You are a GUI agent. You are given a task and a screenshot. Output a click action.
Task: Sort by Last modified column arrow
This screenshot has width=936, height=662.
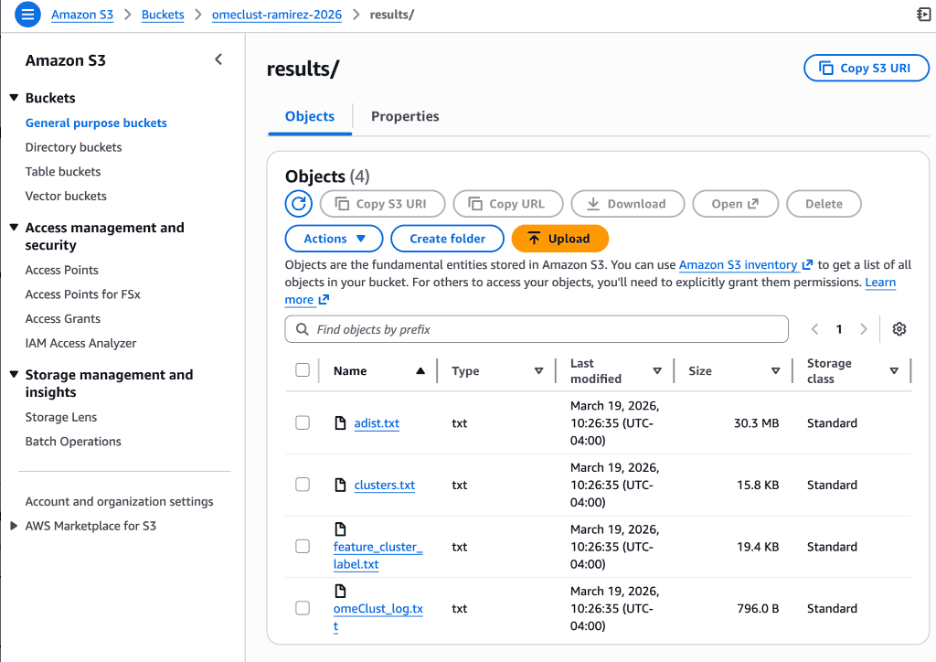pyautogui.click(x=657, y=371)
